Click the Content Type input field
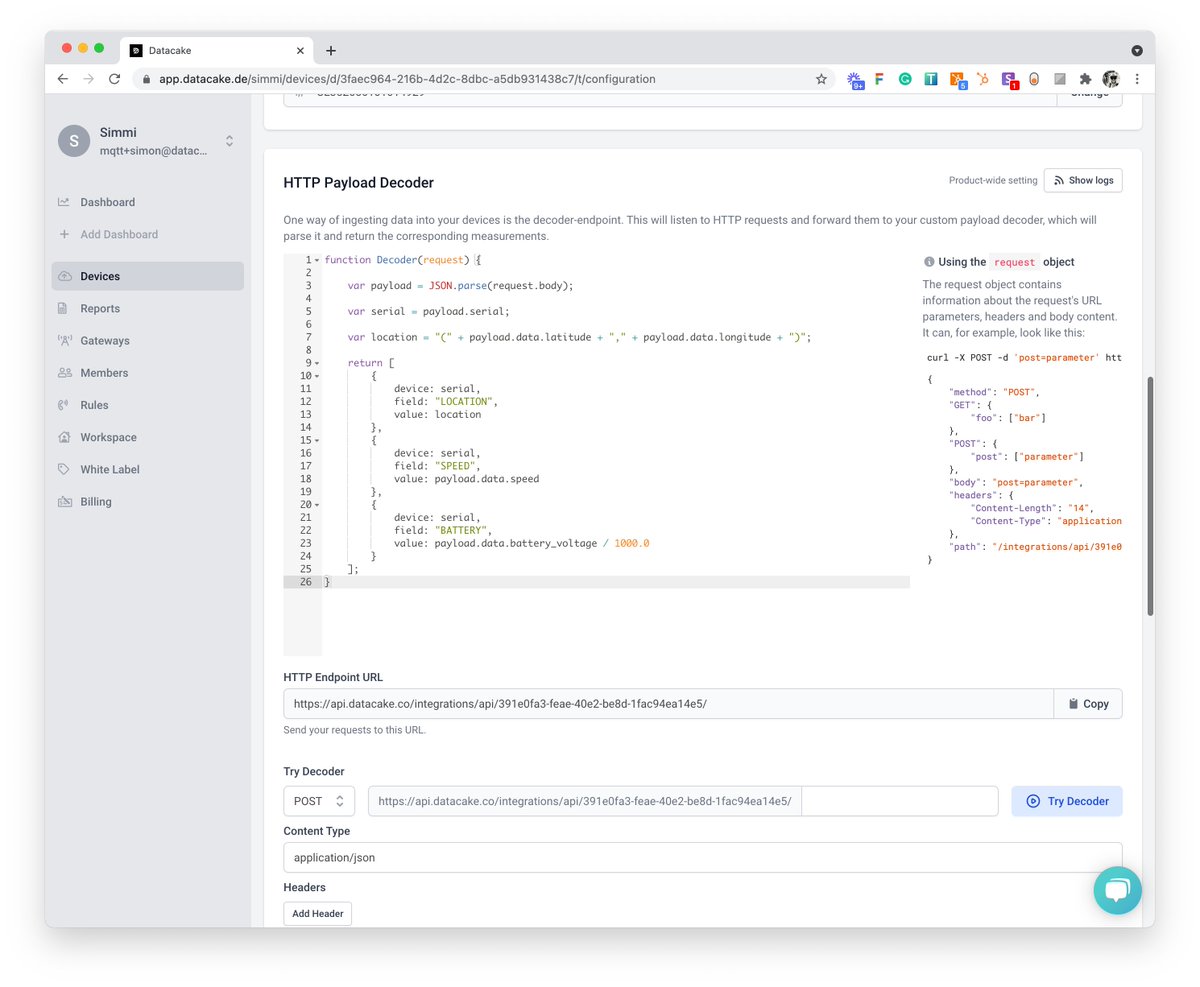This screenshot has height=987, width=1200. pyautogui.click(x=703, y=857)
